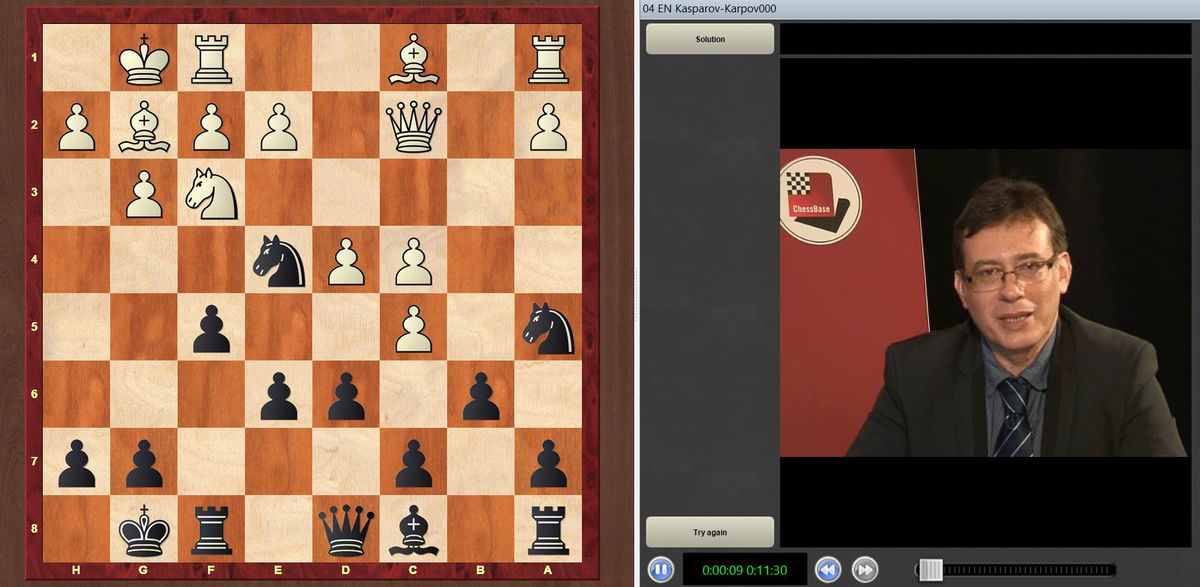Click the white bishop on g2
This screenshot has height=587, width=1200.
point(144,125)
